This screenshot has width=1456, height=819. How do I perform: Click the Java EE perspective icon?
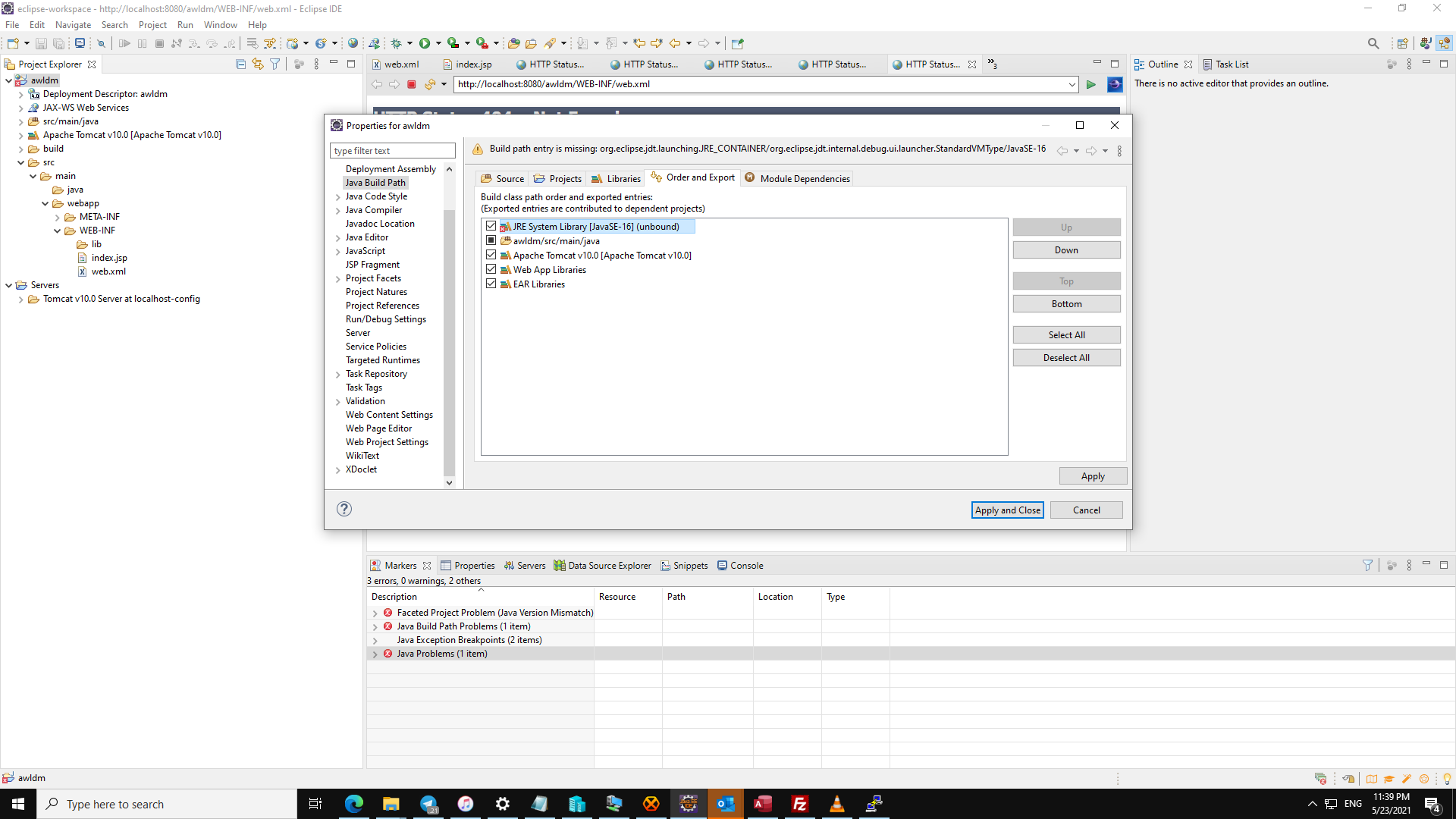coord(1445,43)
